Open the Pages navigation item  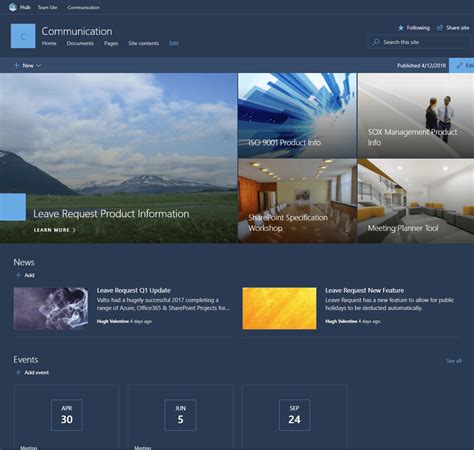click(111, 43)
